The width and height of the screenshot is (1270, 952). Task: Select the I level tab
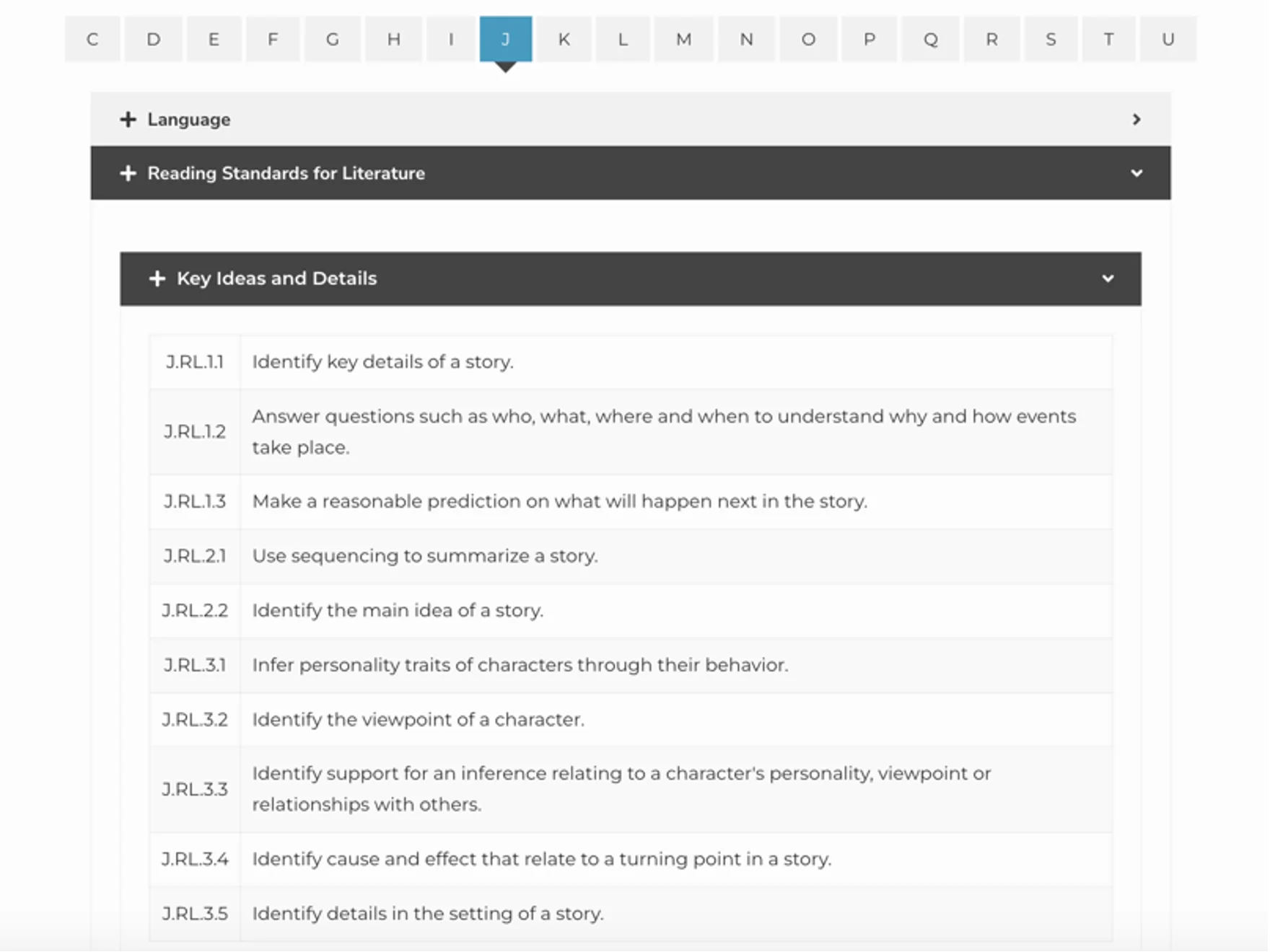click(451, 39)
